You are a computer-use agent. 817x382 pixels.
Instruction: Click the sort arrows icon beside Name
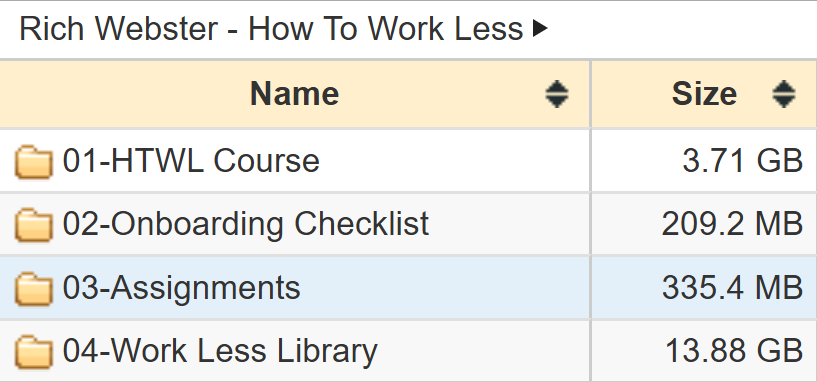(556, 94)
